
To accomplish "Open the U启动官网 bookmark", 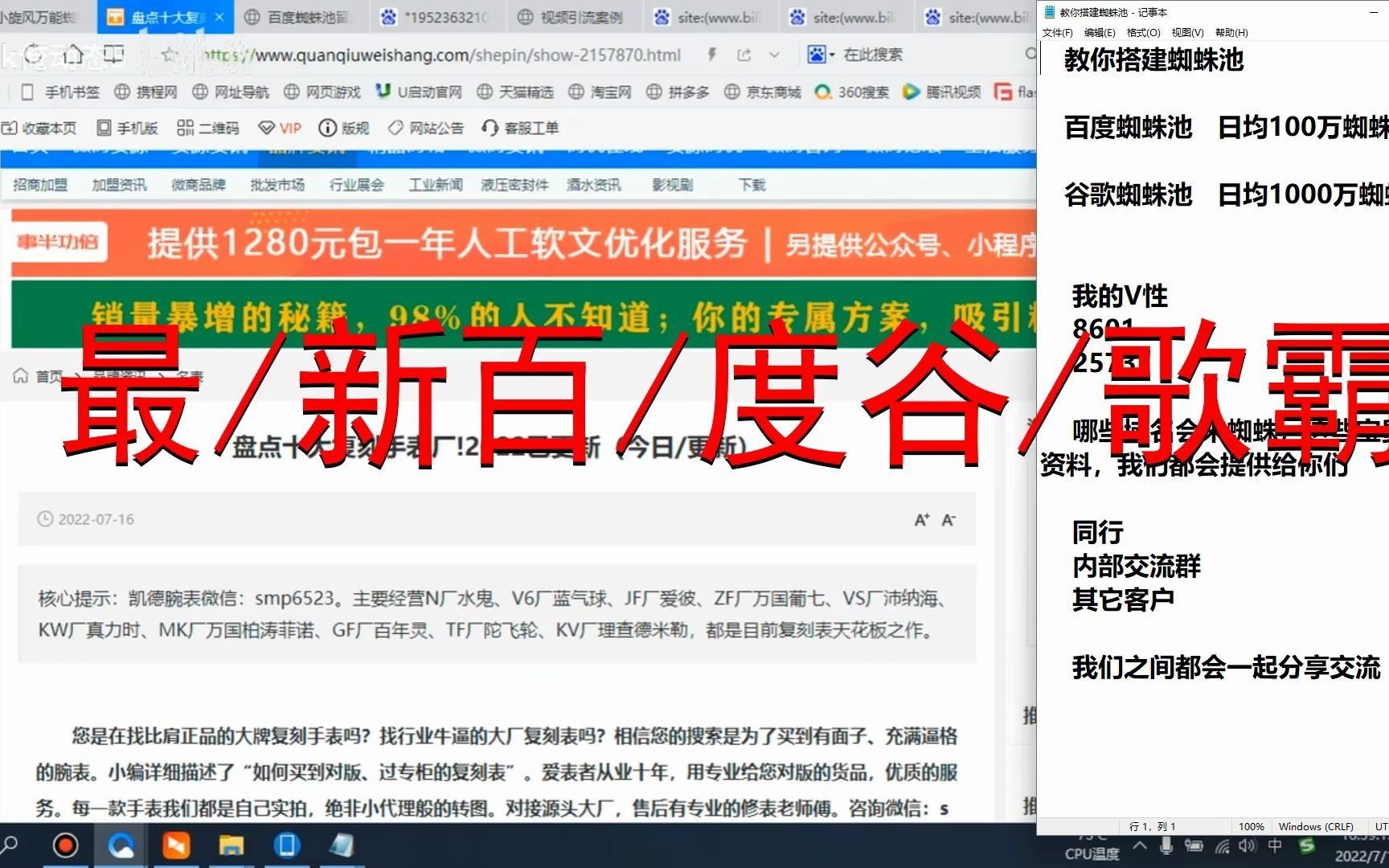I will coord(419,92).
